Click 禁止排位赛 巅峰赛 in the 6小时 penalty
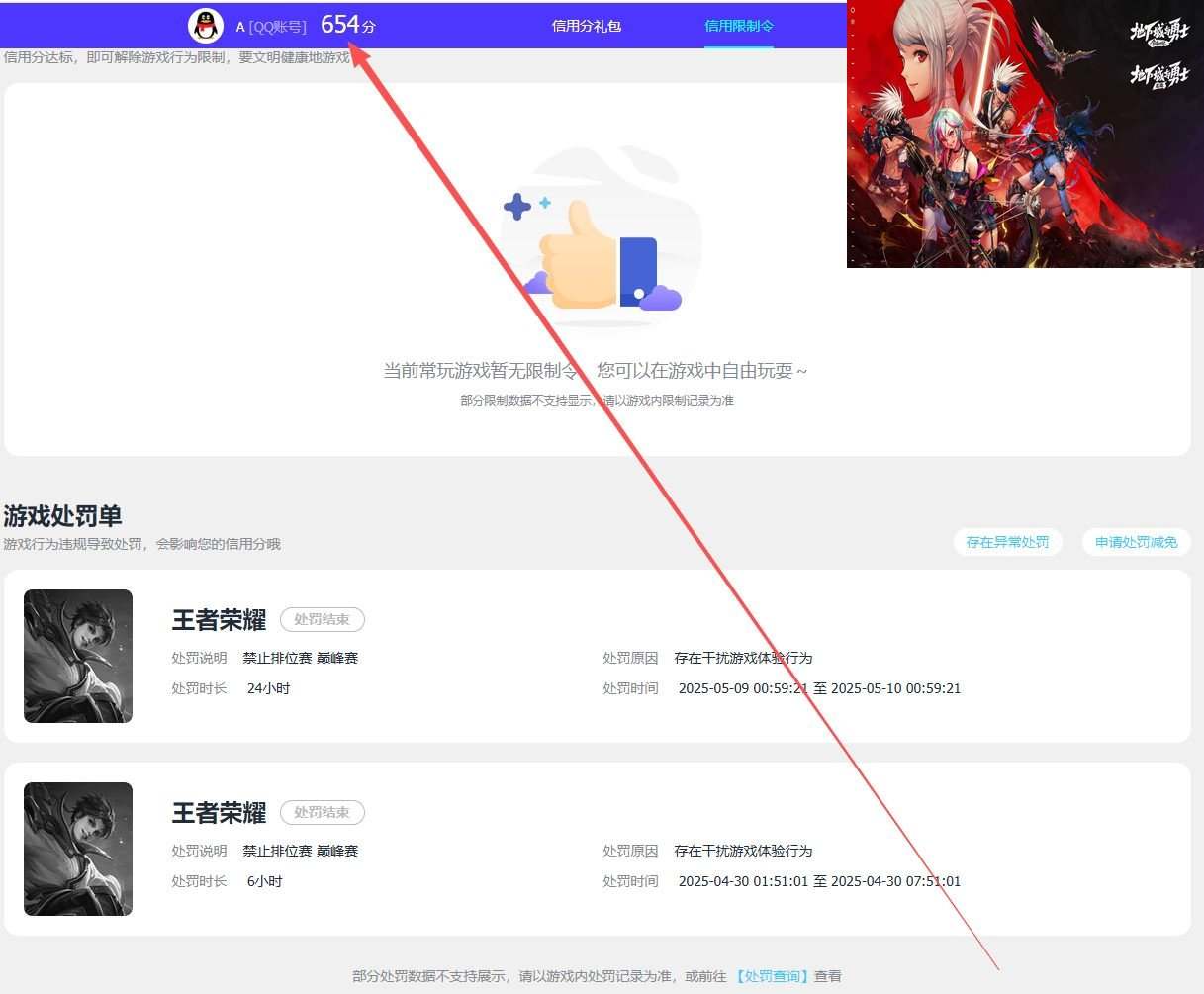Screen dimensions: 1204x994 (x=300, y=851)
